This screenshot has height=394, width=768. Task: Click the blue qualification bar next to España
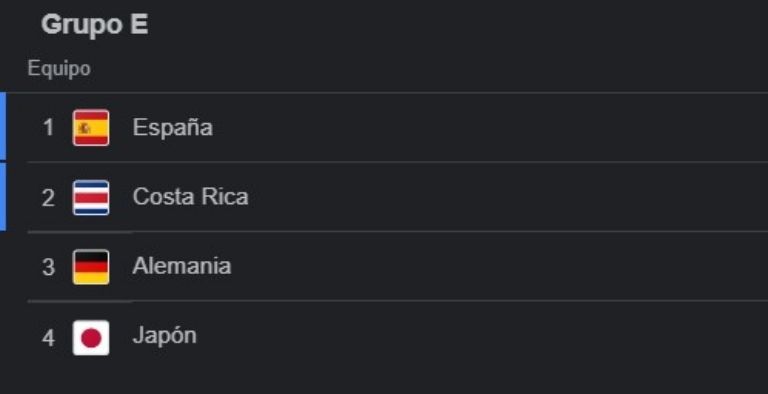[x=3, y=126]
